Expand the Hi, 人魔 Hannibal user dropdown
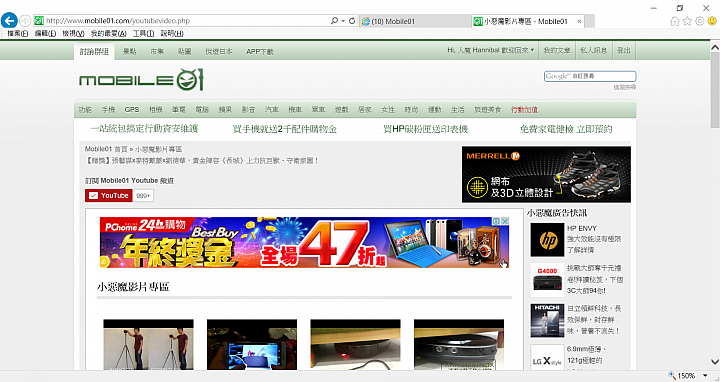This screenshot has height=382, width=720. (491, 50)
